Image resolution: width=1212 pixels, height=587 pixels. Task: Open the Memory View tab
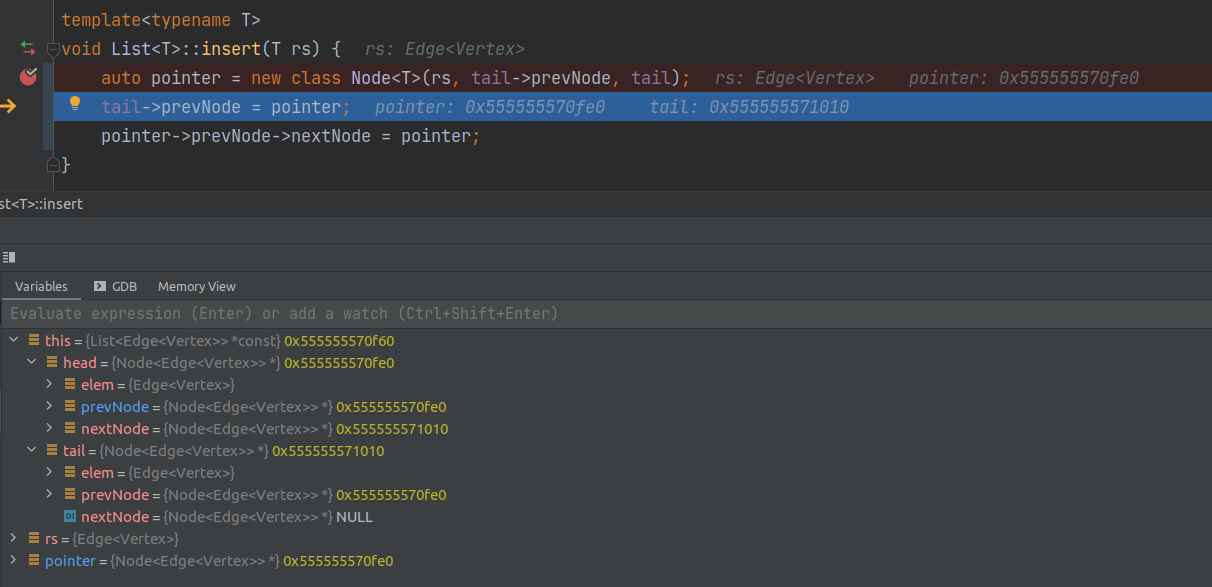pos(197,286)
